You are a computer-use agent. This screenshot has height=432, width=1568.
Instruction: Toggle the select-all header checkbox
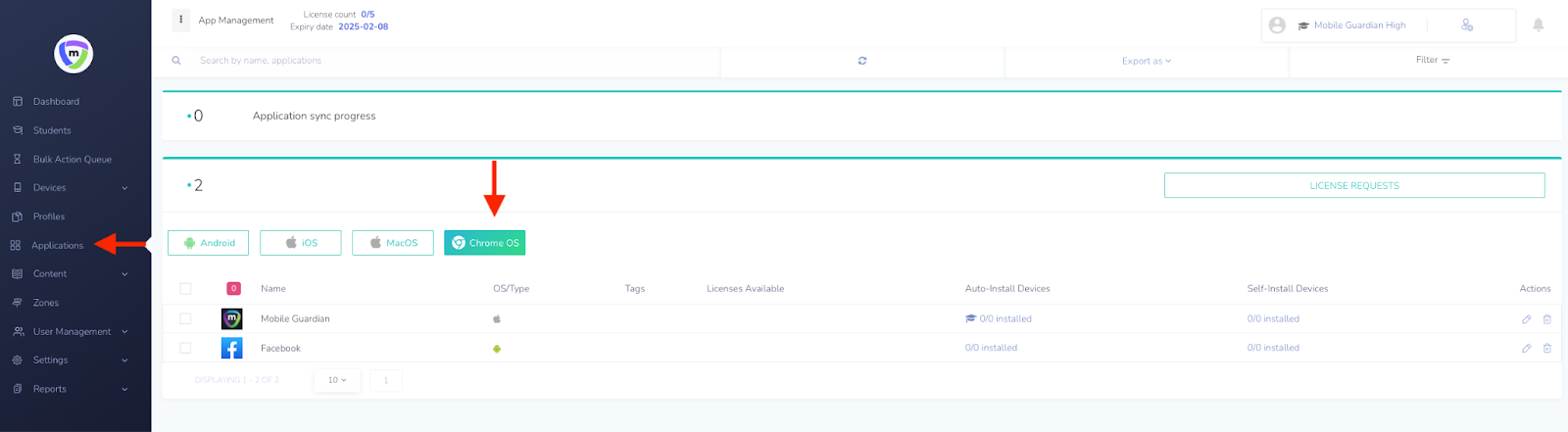(x=185, y=288)
